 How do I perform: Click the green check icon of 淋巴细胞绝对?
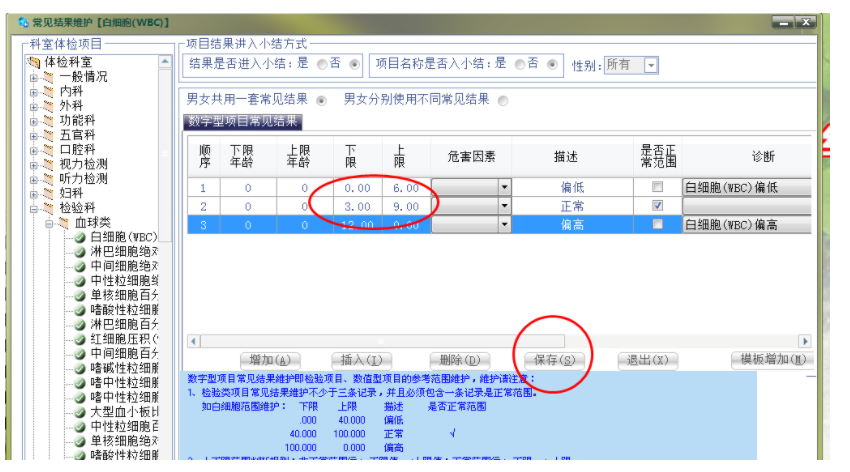[80, 252]
